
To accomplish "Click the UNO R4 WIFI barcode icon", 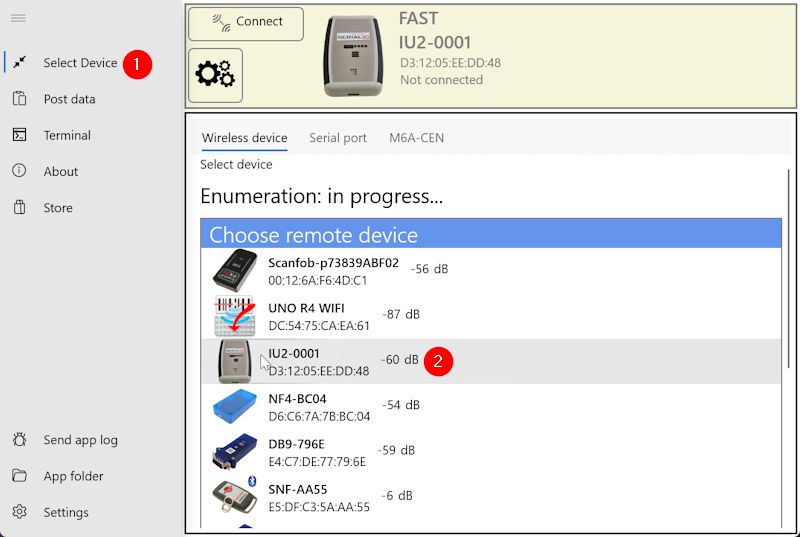I will coord(235,316).
